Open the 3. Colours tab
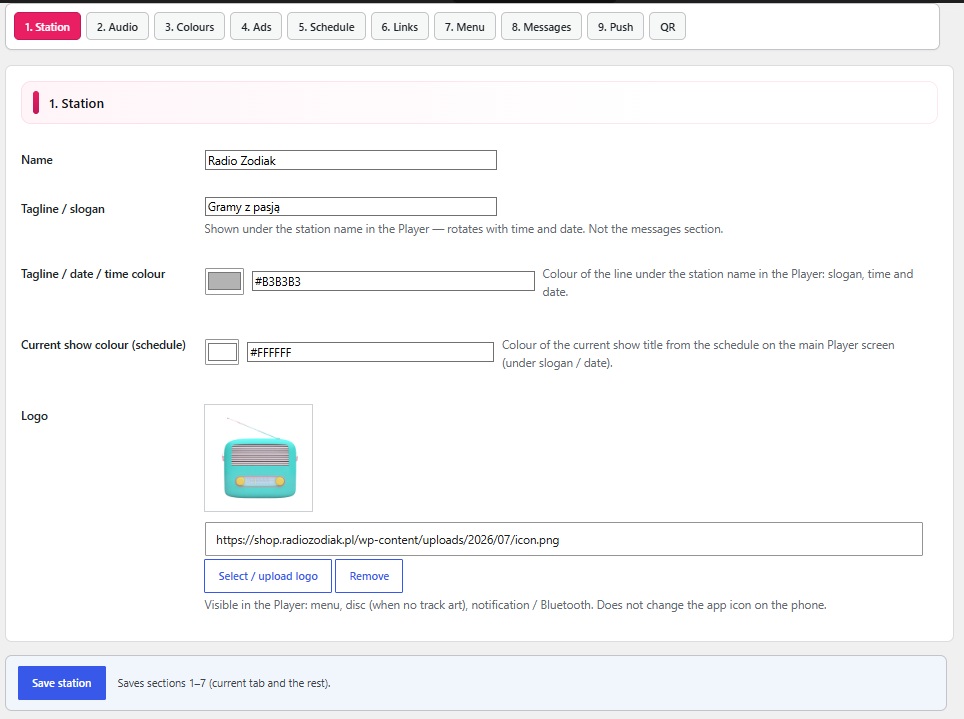The image size is (964, 719). click(x=189, y=27)
